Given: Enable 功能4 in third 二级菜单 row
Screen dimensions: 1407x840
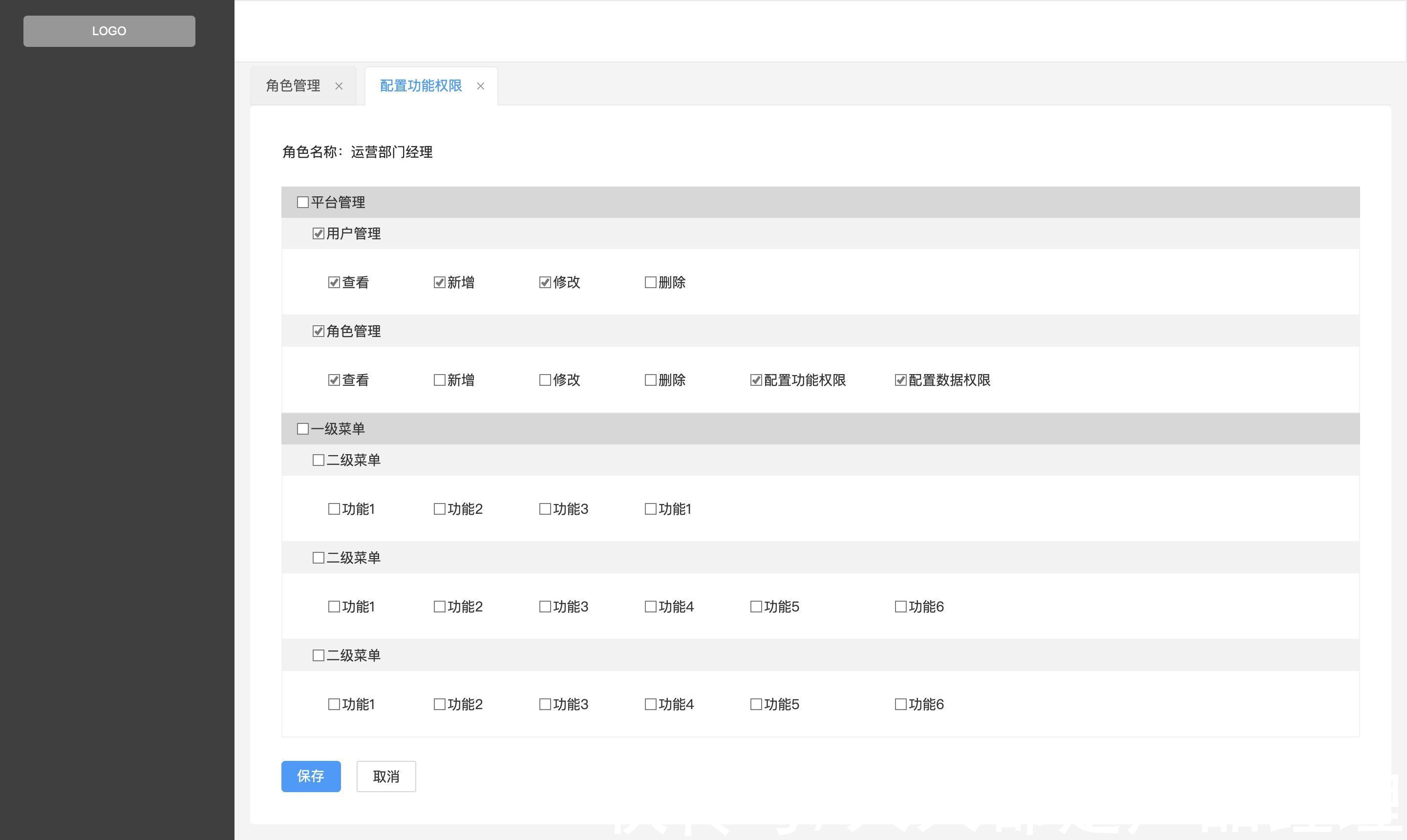Looking at the screenshot, I should 649,704.
